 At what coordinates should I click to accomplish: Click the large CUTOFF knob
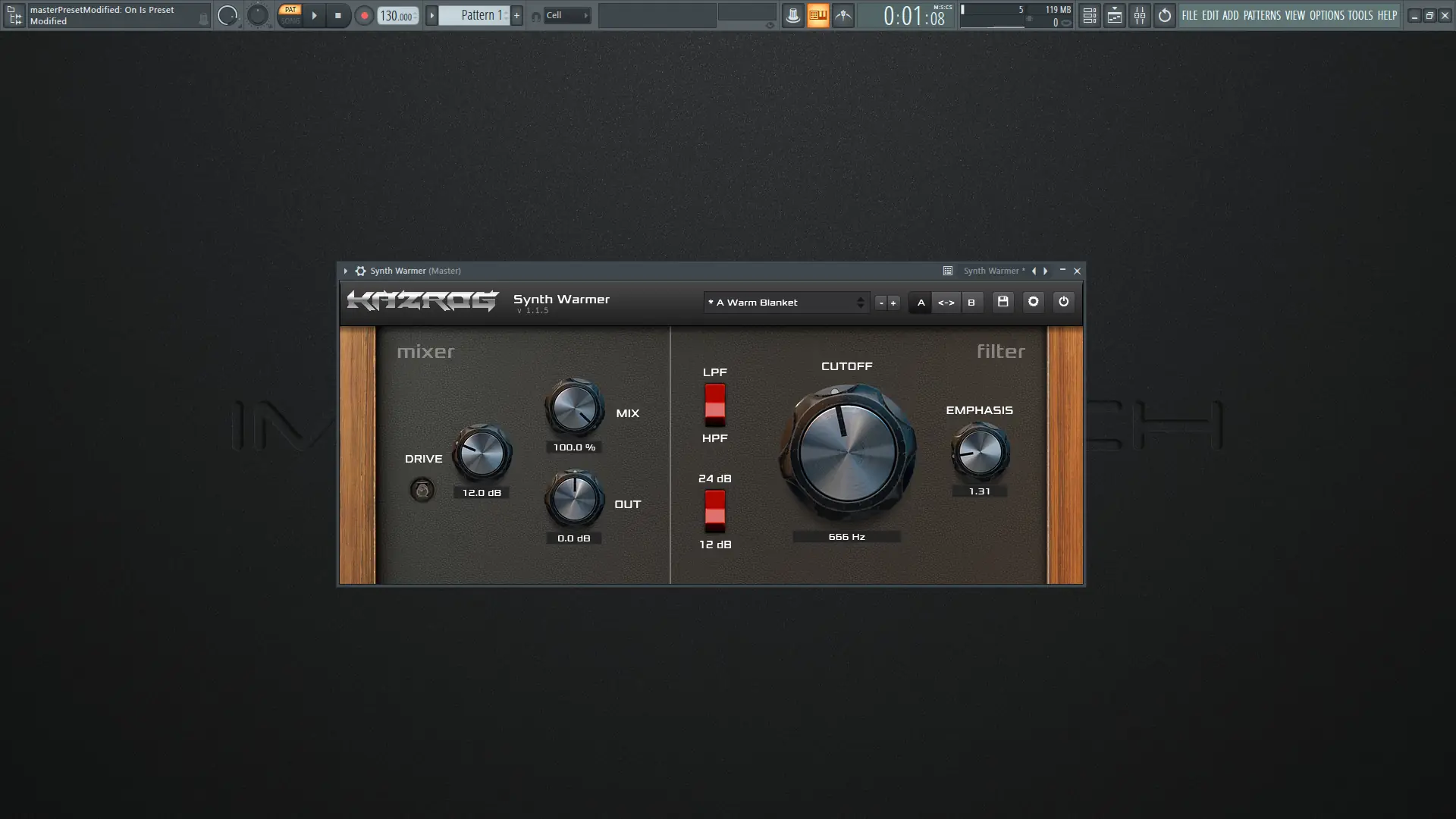coord(847,452)
